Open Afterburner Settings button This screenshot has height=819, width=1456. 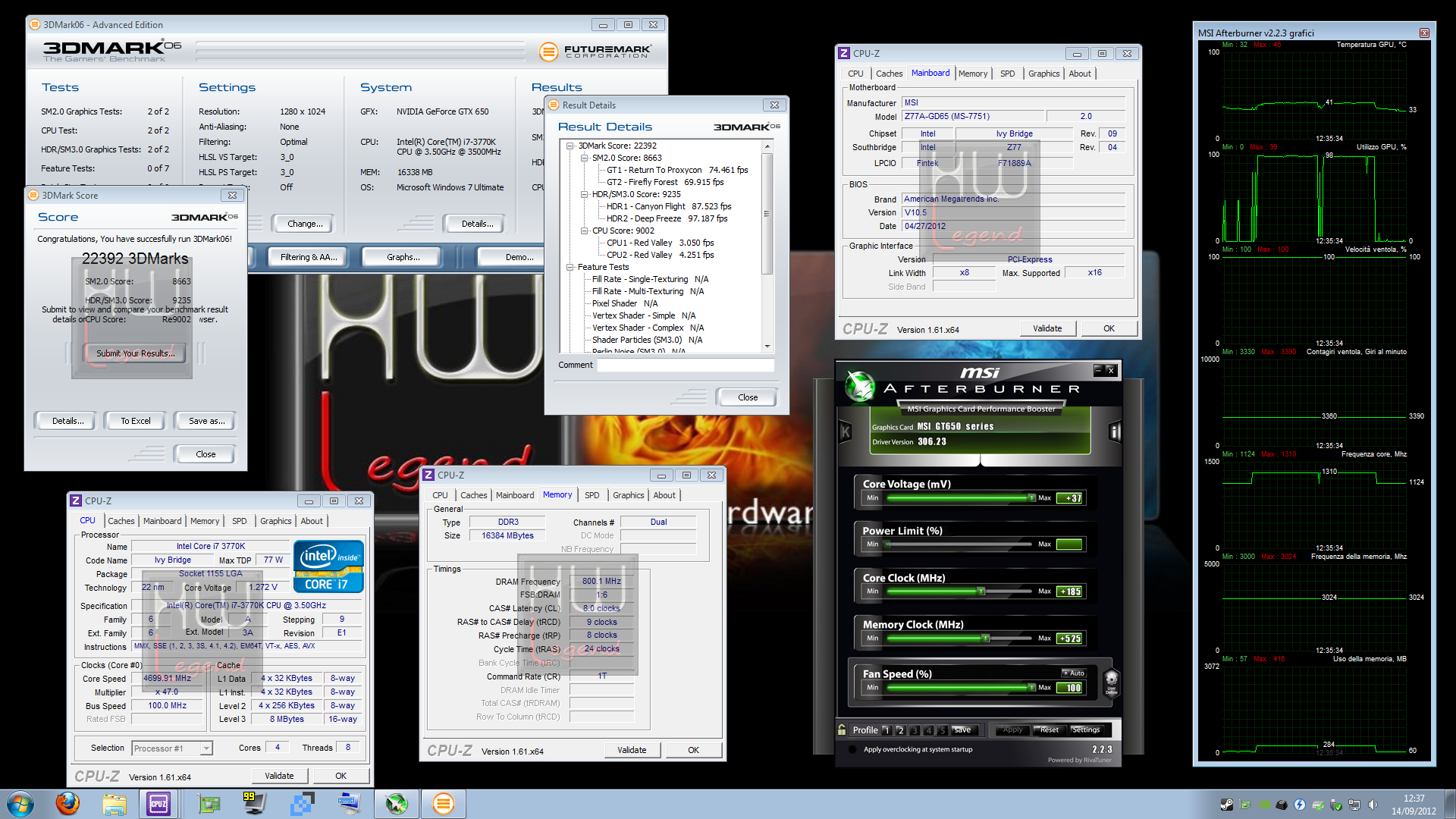pyautogui.click(x=1085, y=730)
